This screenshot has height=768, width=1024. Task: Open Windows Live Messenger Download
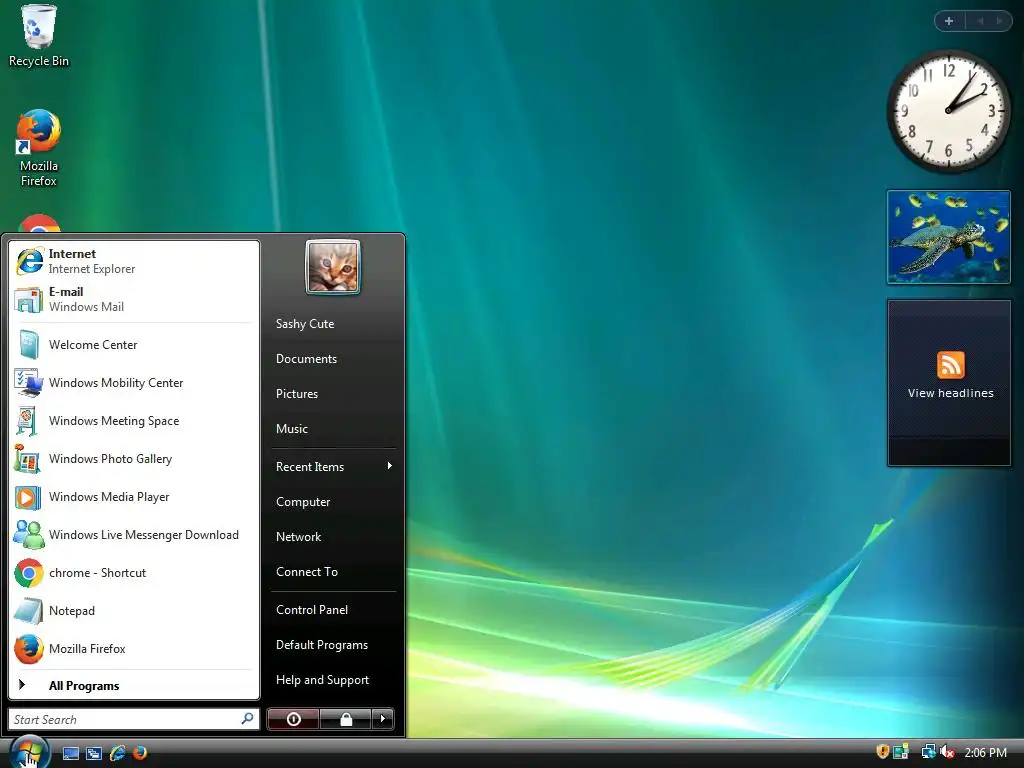[134, 535]
